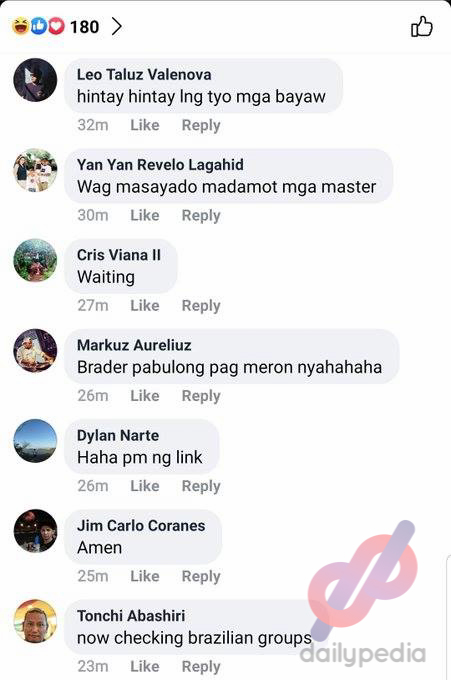Reply to Yan Yan Revelo Lagahid's comment
Image resolution: width=451 pixels, height=680 pixels.
click(x=201, y=216)
